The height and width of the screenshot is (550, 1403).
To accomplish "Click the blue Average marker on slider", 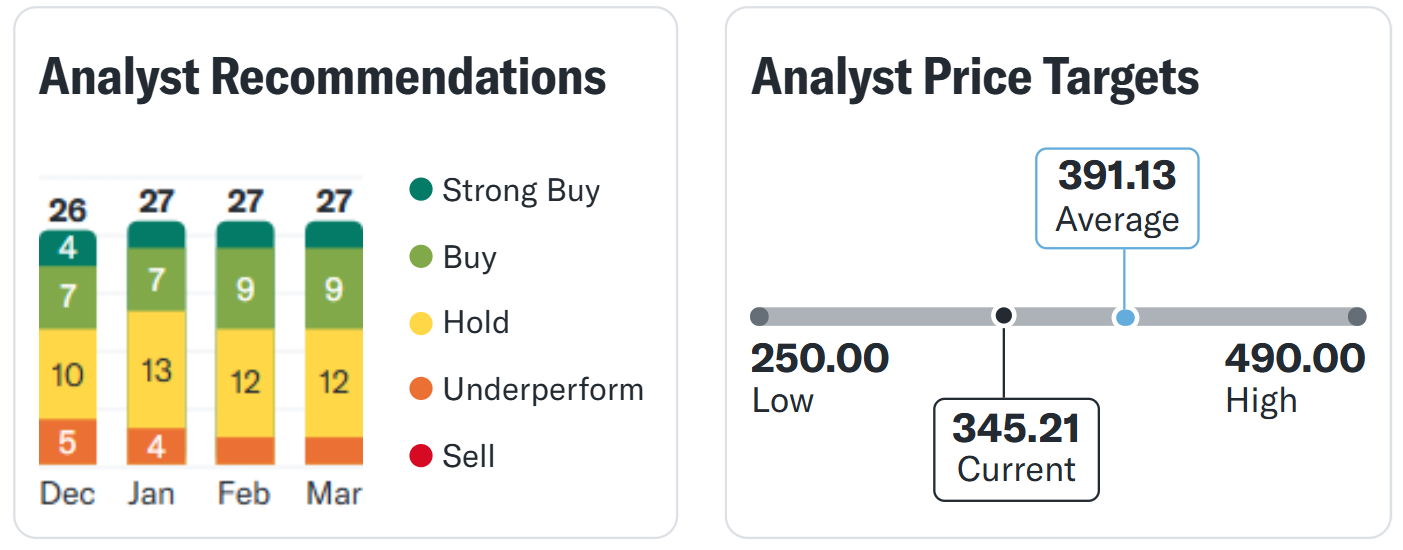I will pyautogui.click(x=1125, y=317).
